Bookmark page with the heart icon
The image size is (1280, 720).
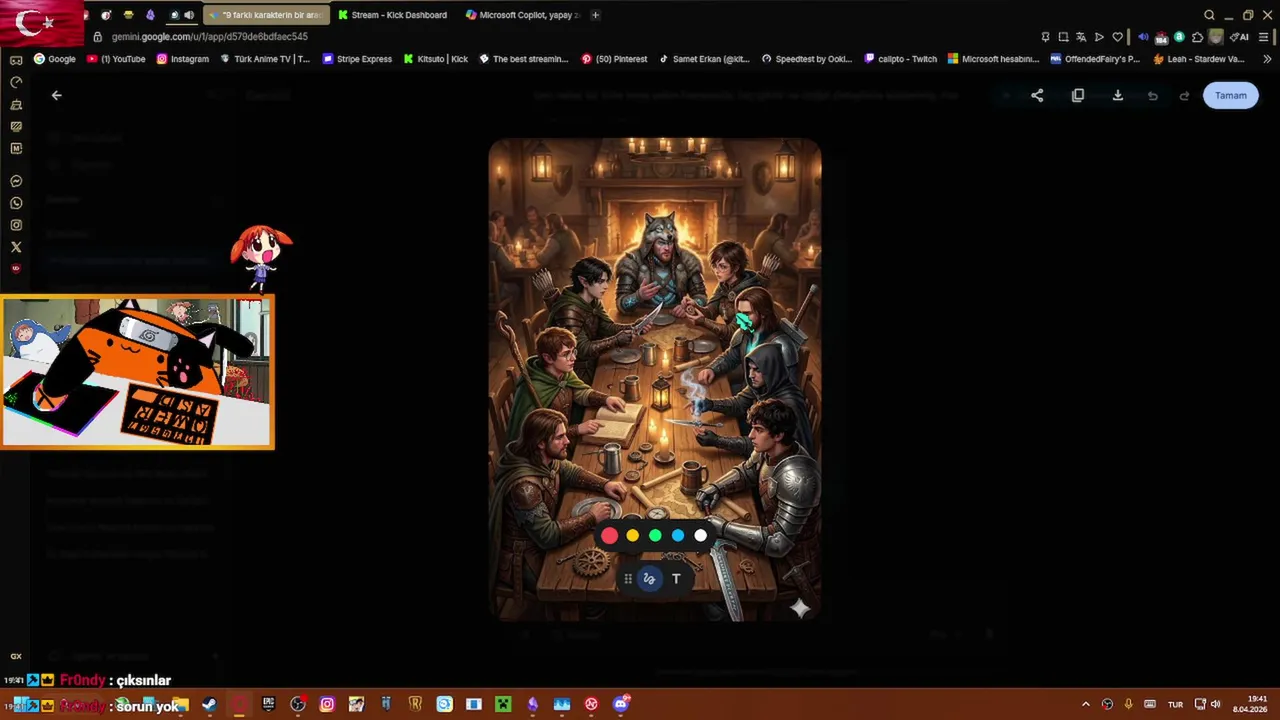pos(1118,37)
